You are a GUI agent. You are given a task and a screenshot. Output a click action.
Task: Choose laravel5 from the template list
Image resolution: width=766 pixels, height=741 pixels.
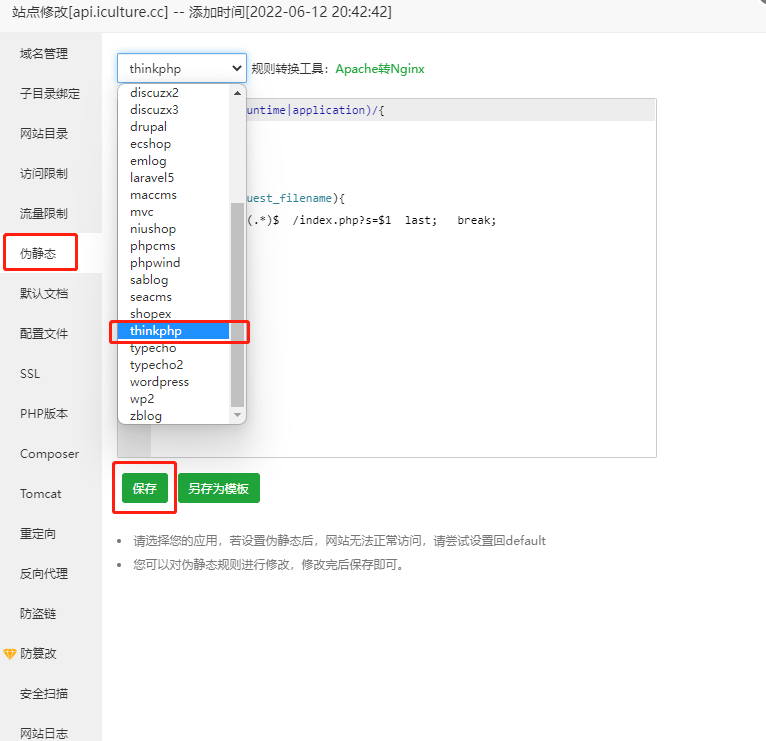point(173,178)
